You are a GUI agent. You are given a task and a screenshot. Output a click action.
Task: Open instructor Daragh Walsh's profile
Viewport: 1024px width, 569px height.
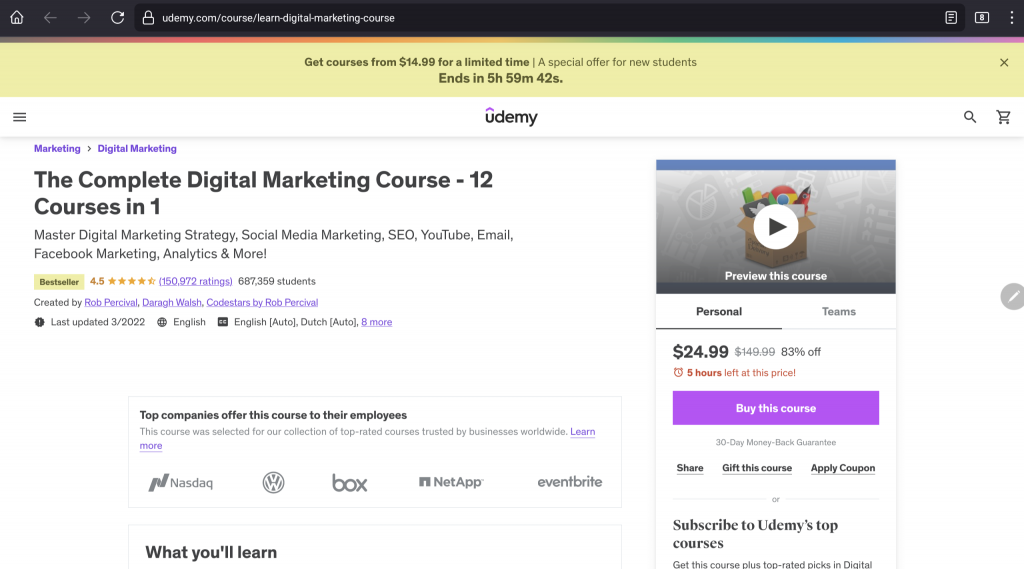[172, 302]
